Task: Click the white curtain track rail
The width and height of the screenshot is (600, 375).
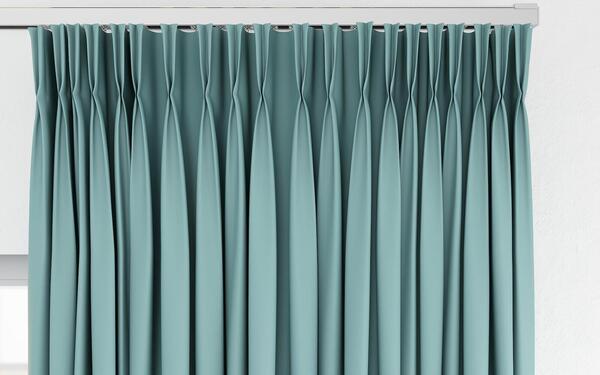Action: [x=268, y=16]
